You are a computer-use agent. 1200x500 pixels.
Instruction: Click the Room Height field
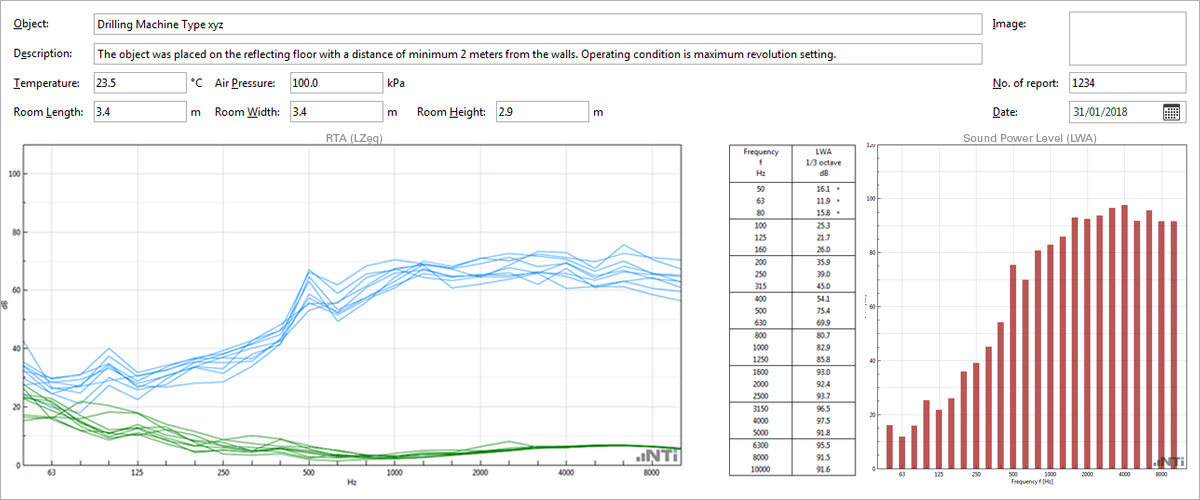(540, 112)
